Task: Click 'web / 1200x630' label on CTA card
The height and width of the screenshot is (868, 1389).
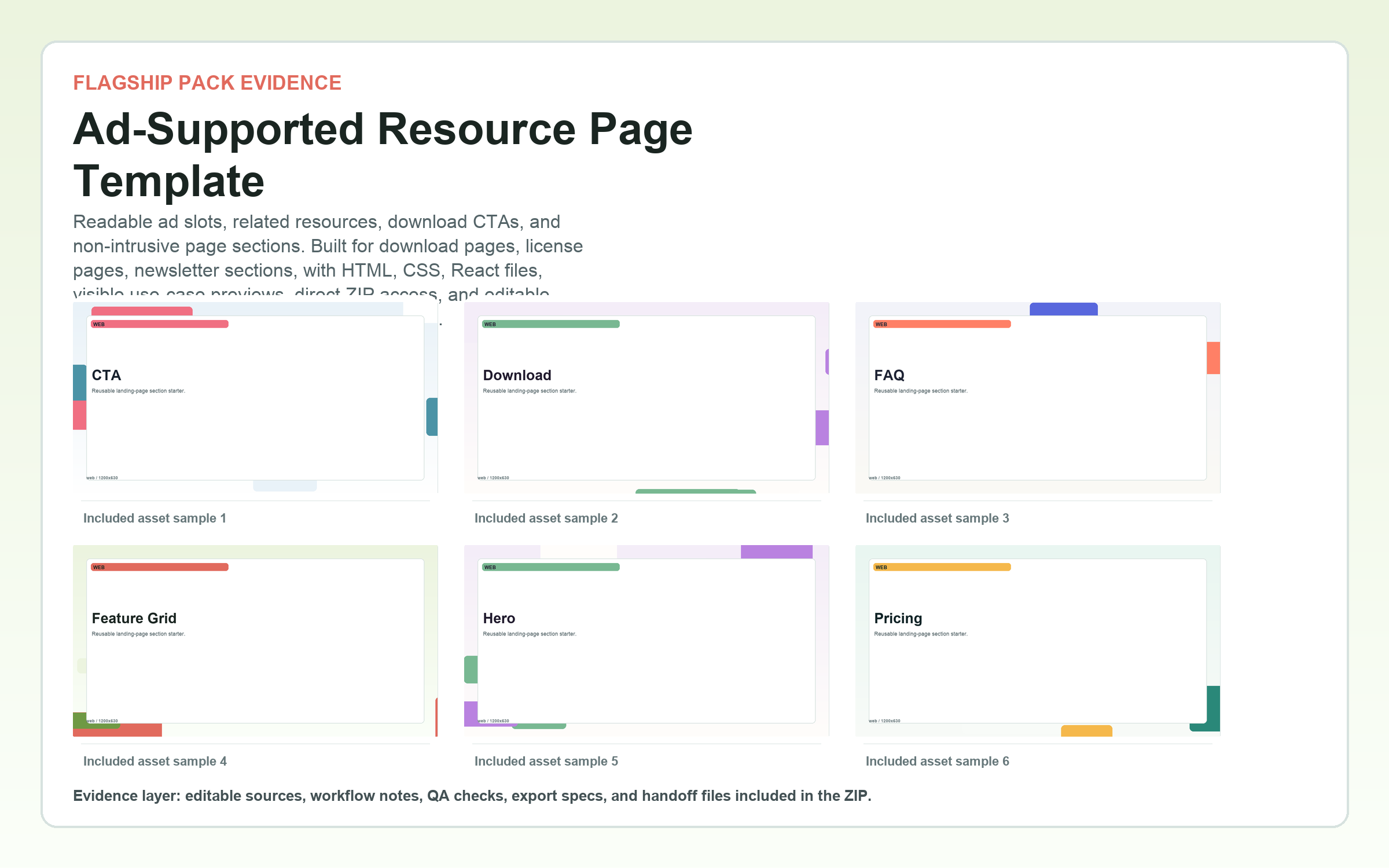Action: tap(102, 478)
